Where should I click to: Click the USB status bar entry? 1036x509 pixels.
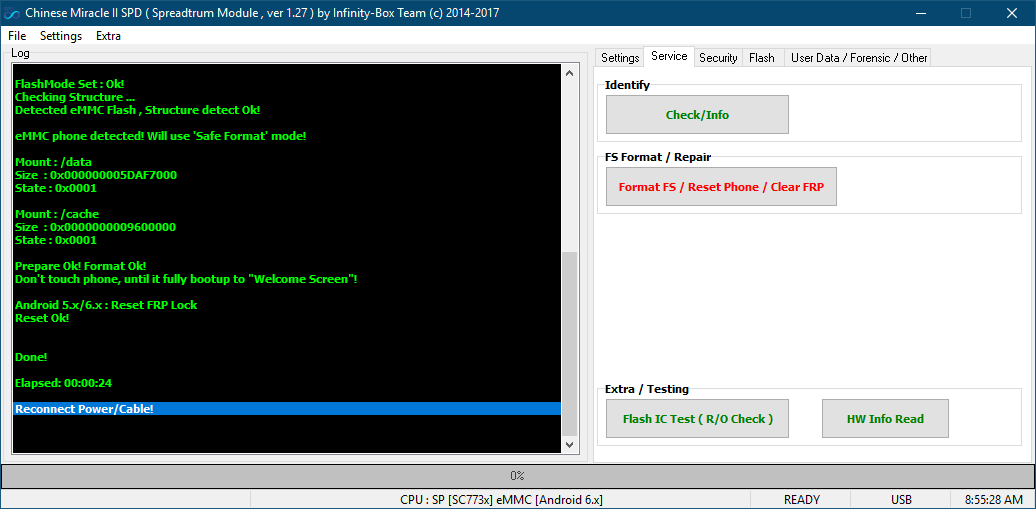click(x=901, y=499)
